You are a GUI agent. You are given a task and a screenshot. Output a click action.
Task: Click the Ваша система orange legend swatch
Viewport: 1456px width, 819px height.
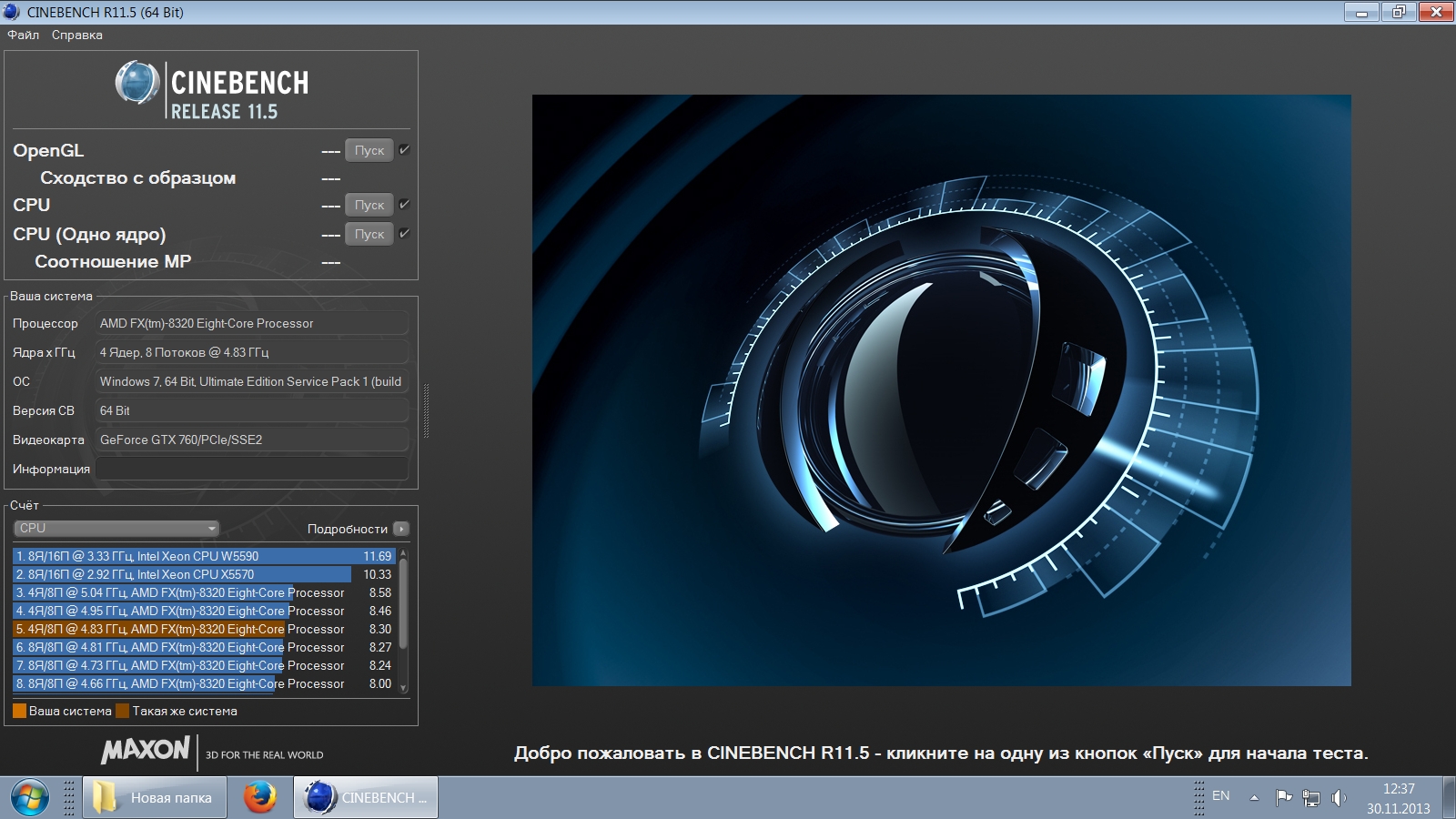coord(19,711)
